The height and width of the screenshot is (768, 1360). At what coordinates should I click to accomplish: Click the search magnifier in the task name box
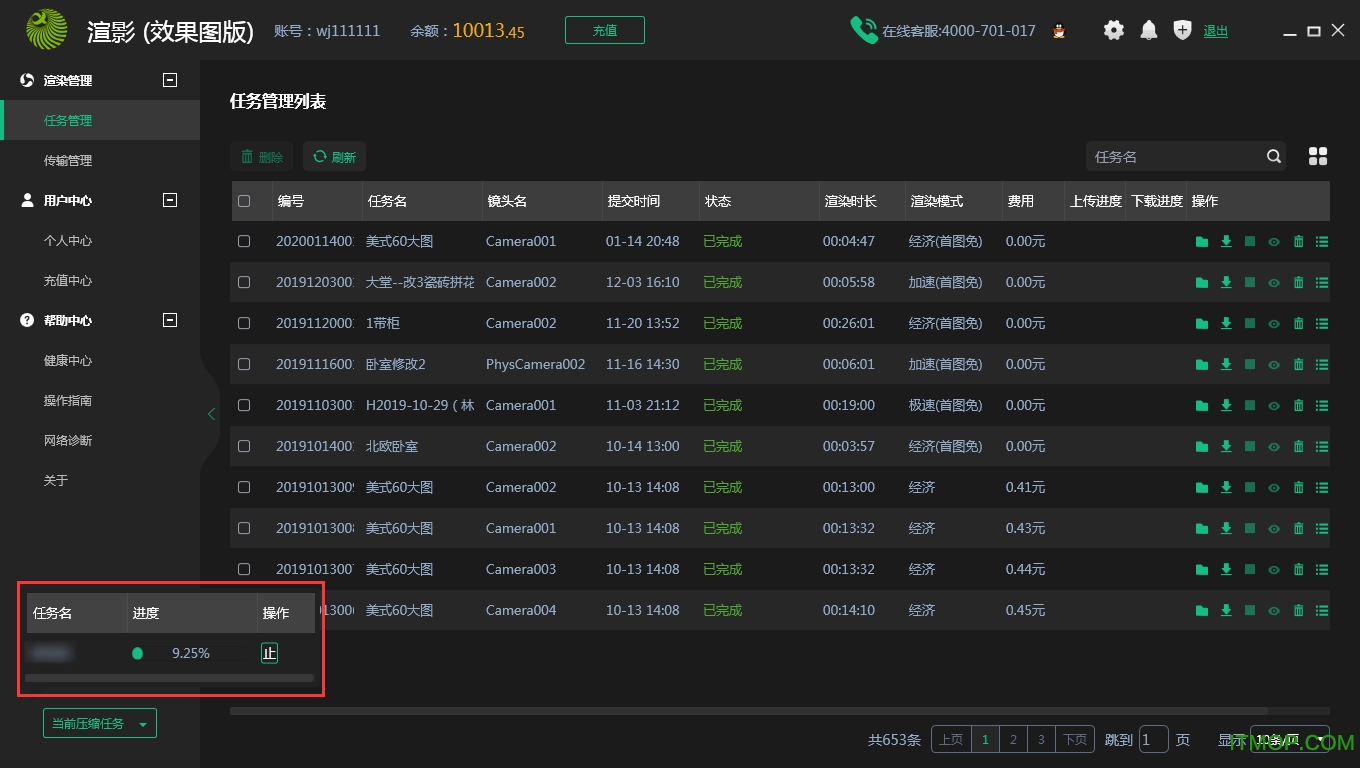pos(1274,157)
